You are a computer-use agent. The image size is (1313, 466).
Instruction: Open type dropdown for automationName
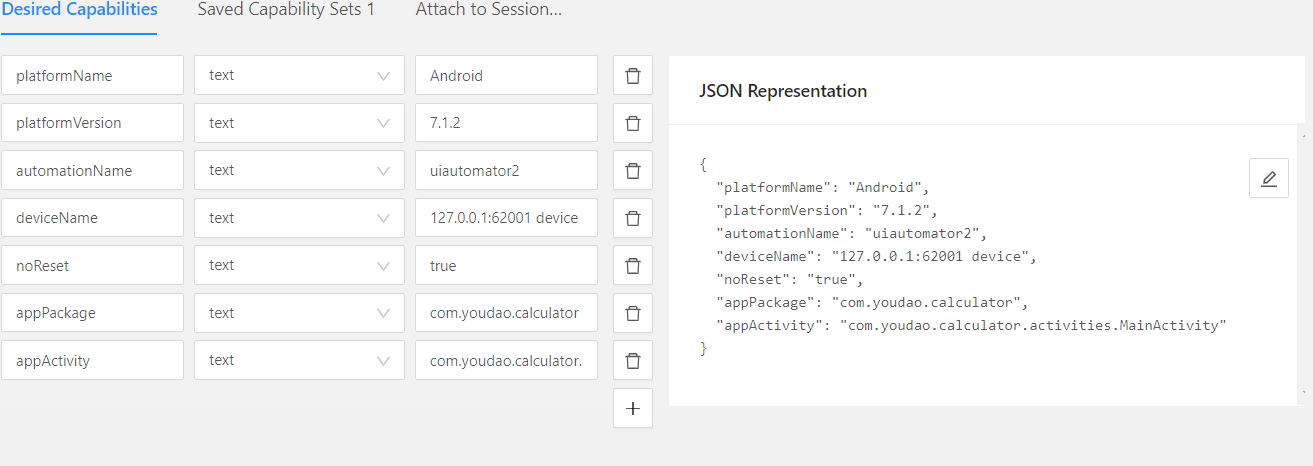click(x=299, y=170)
